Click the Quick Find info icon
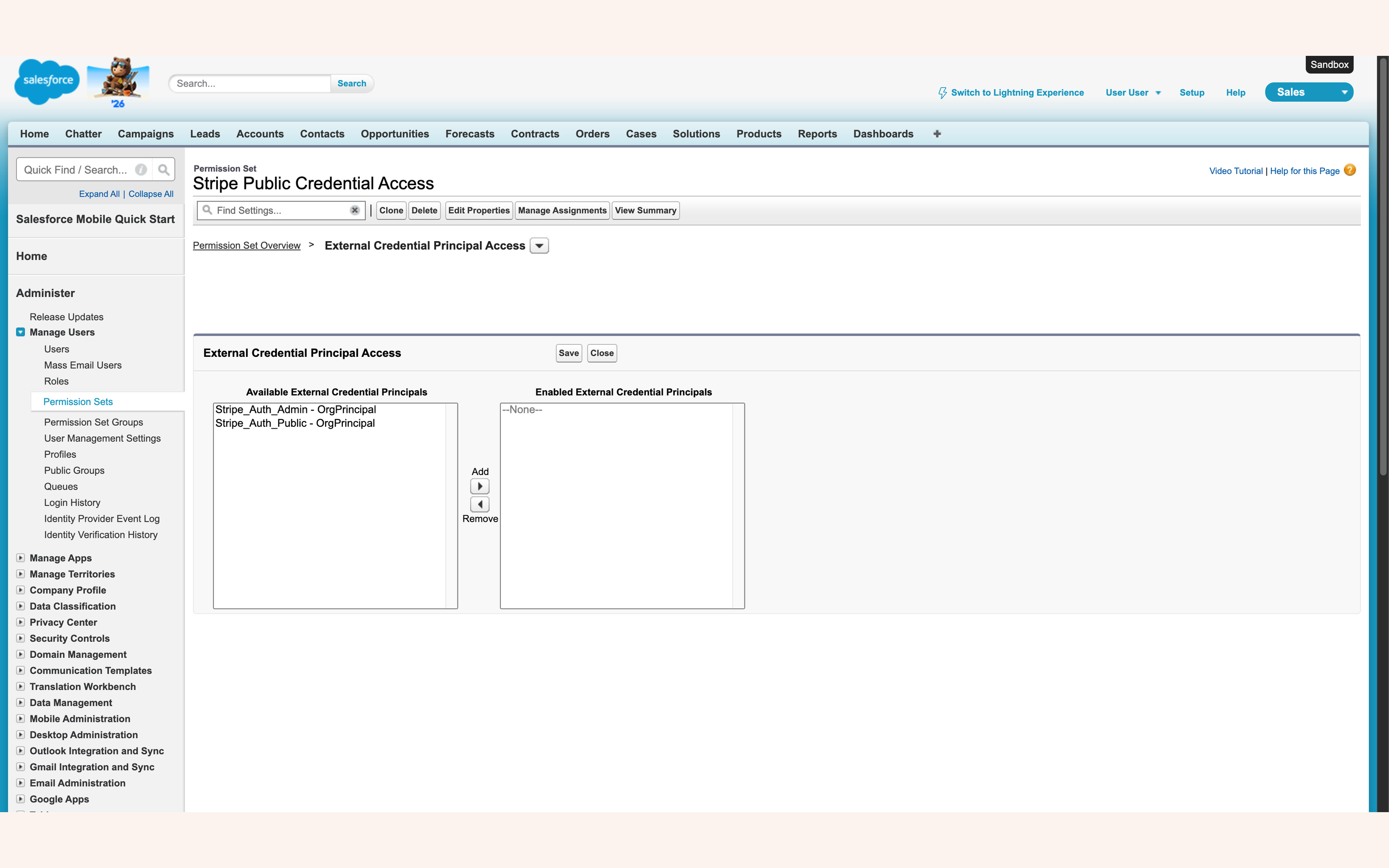Viewport: 1389px width, 868px height. (141, 170)
